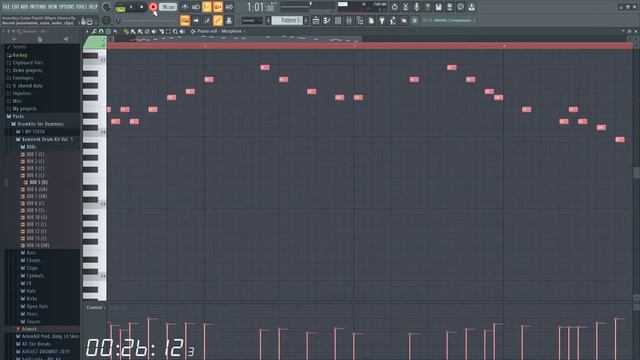Screen dimensions: 640x360
Task: Open the Mixer icon
Action: click(349, 20)
